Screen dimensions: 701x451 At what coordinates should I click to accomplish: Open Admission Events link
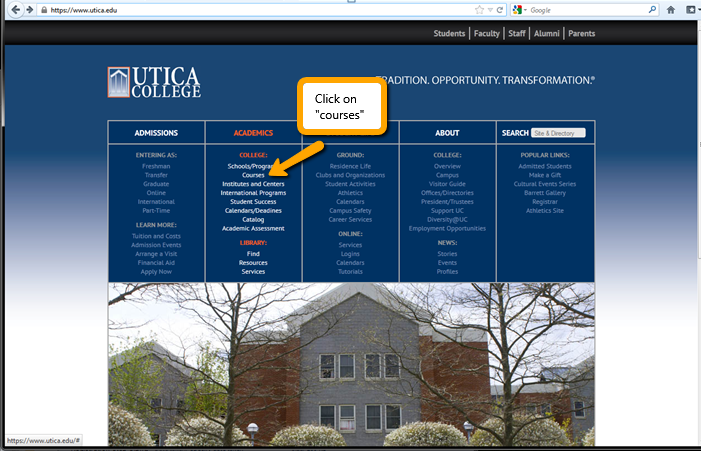click(156, 245)
